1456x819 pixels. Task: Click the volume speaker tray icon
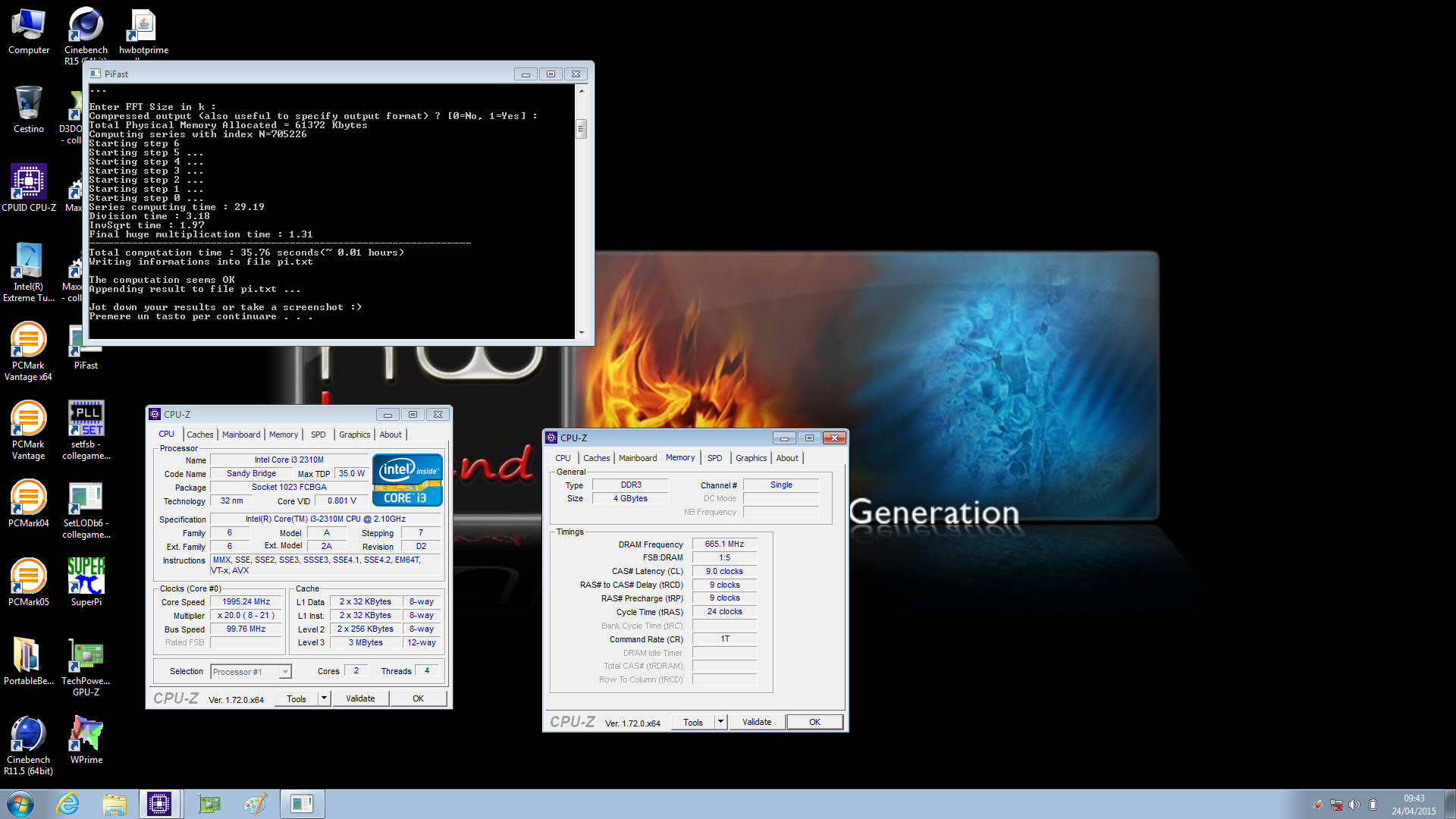click(1354, 805)
